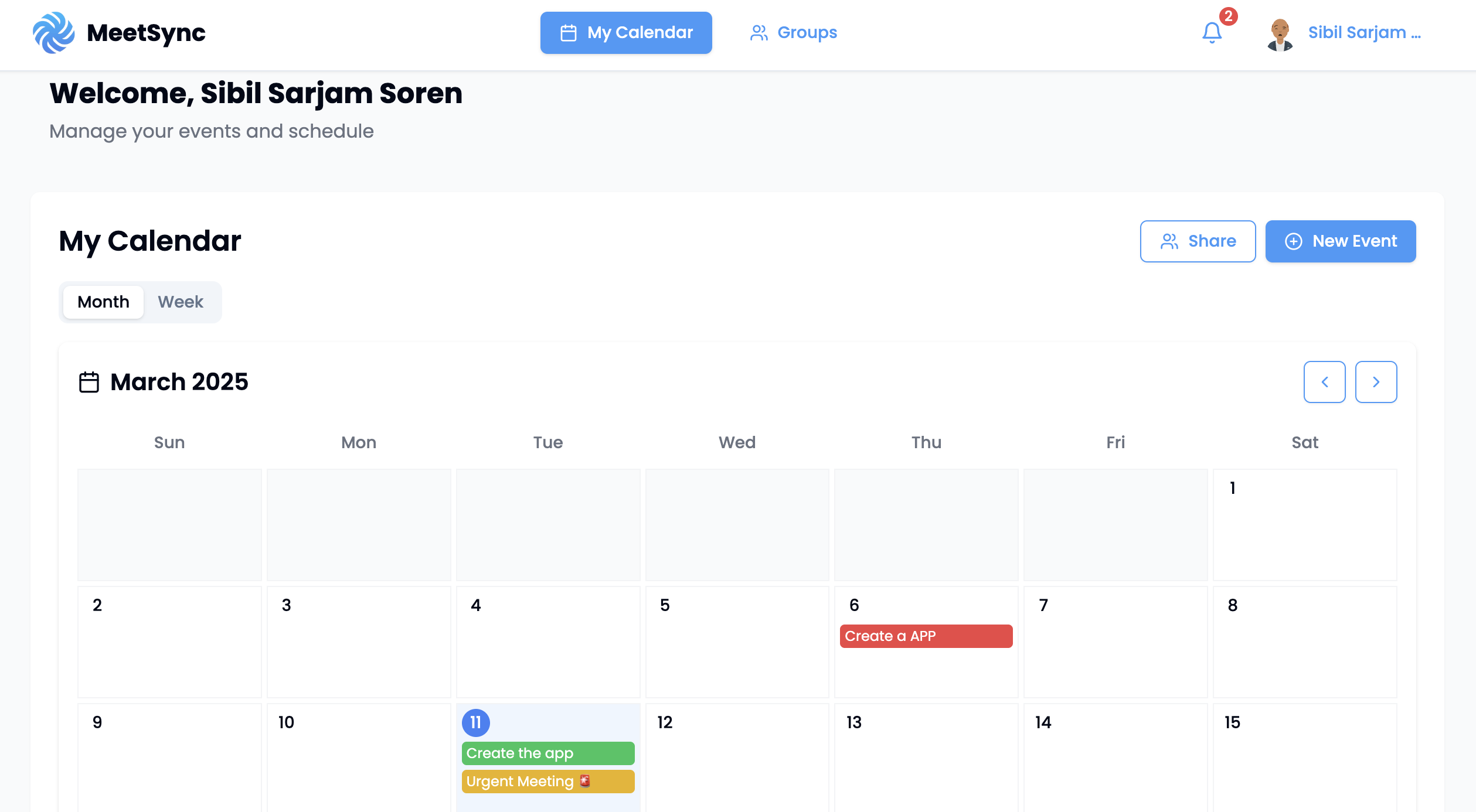Click the red notification badge 2

click(1228, 16)
